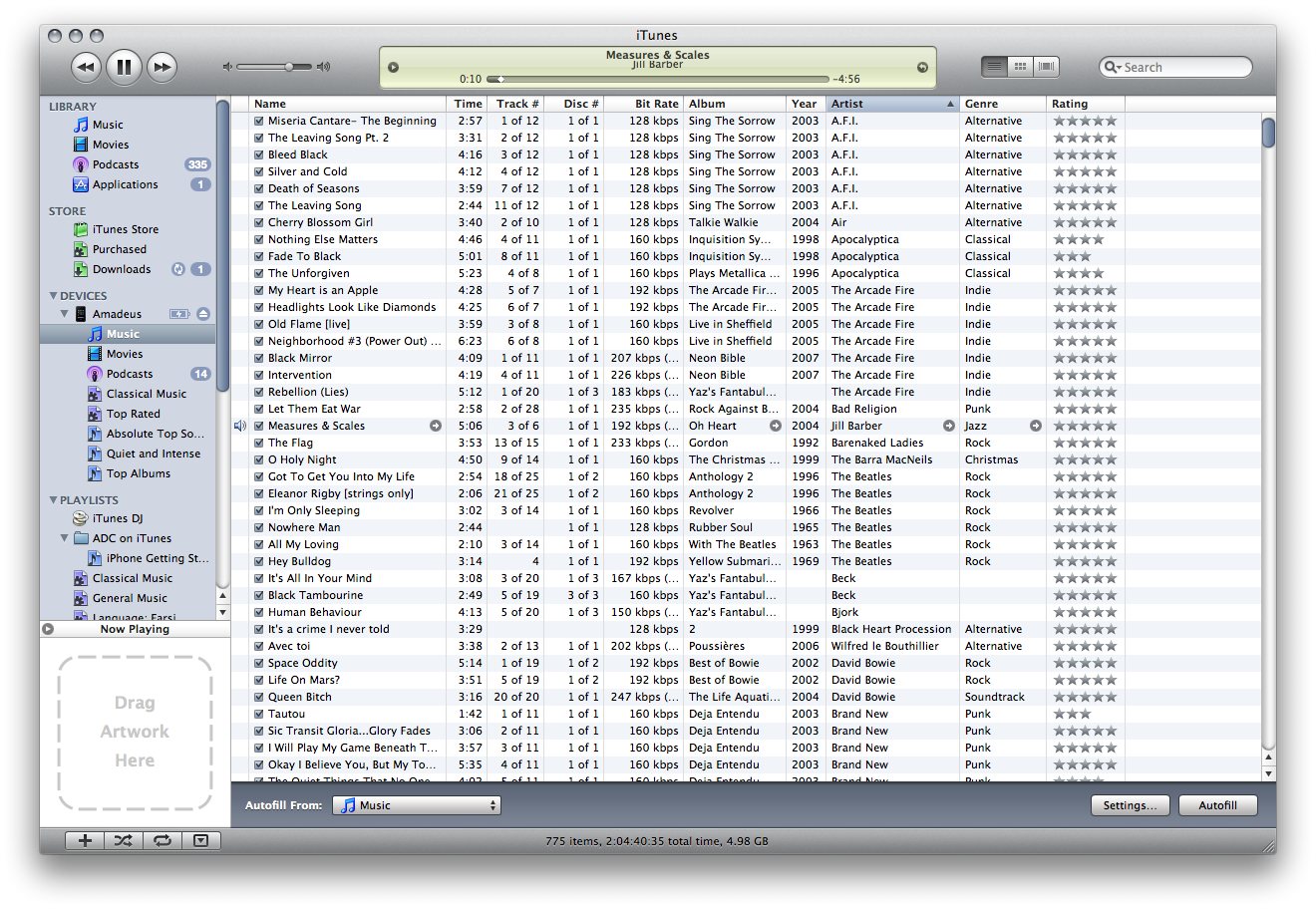Click the sidebar scroll down arrow

[x=222, y=612]
